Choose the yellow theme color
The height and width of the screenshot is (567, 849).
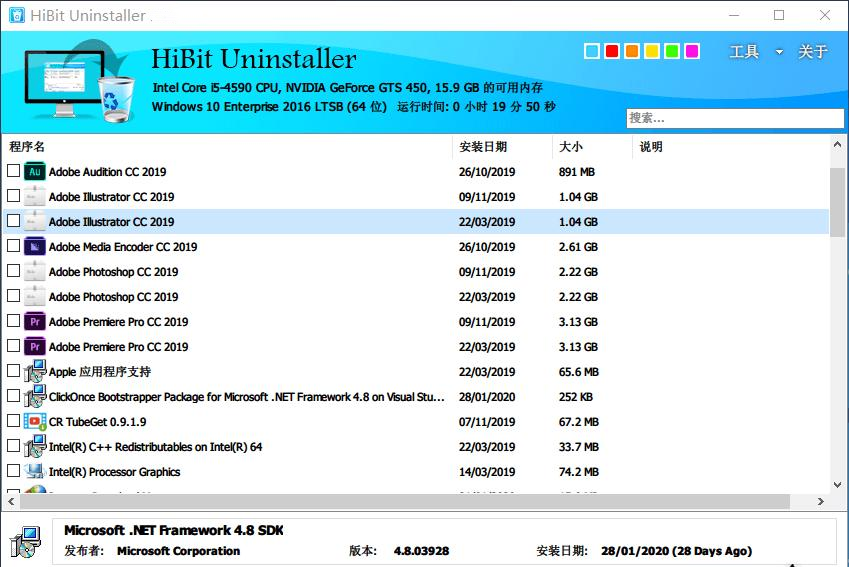(652, 51)
